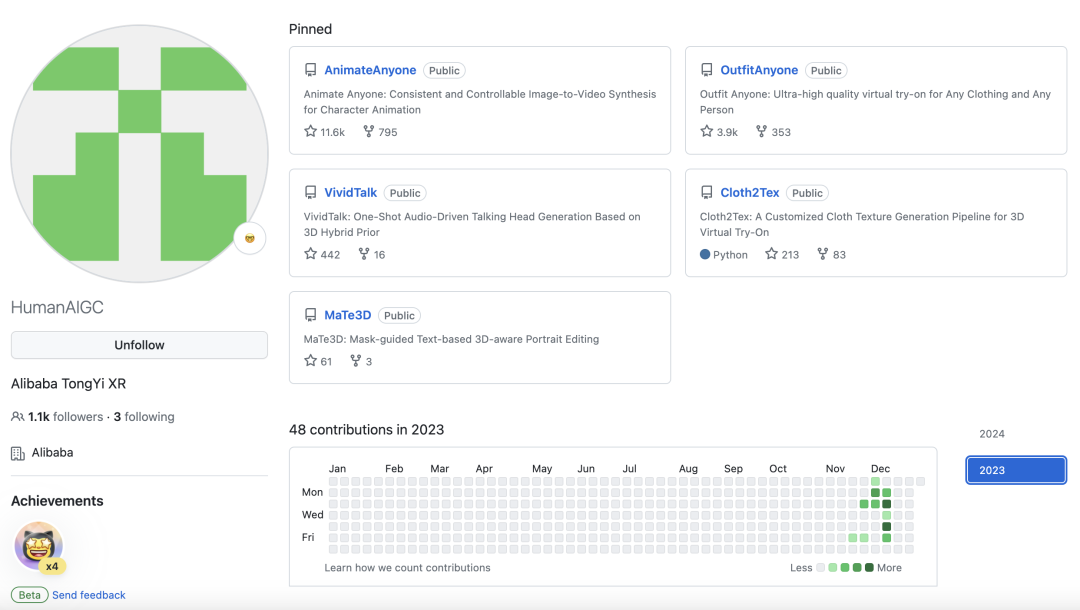The width and height of the screenshot is (1080, 610).
Task: Click the HumanAIGC profile avatar
Action: coord(139,154)
